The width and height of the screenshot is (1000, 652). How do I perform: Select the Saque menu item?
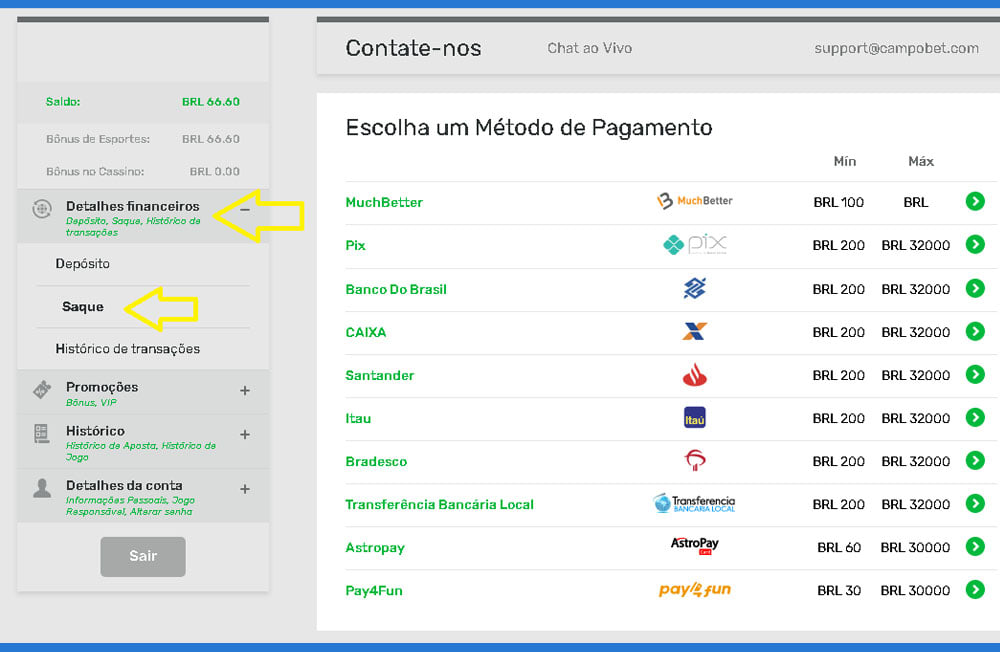[83, 307]
